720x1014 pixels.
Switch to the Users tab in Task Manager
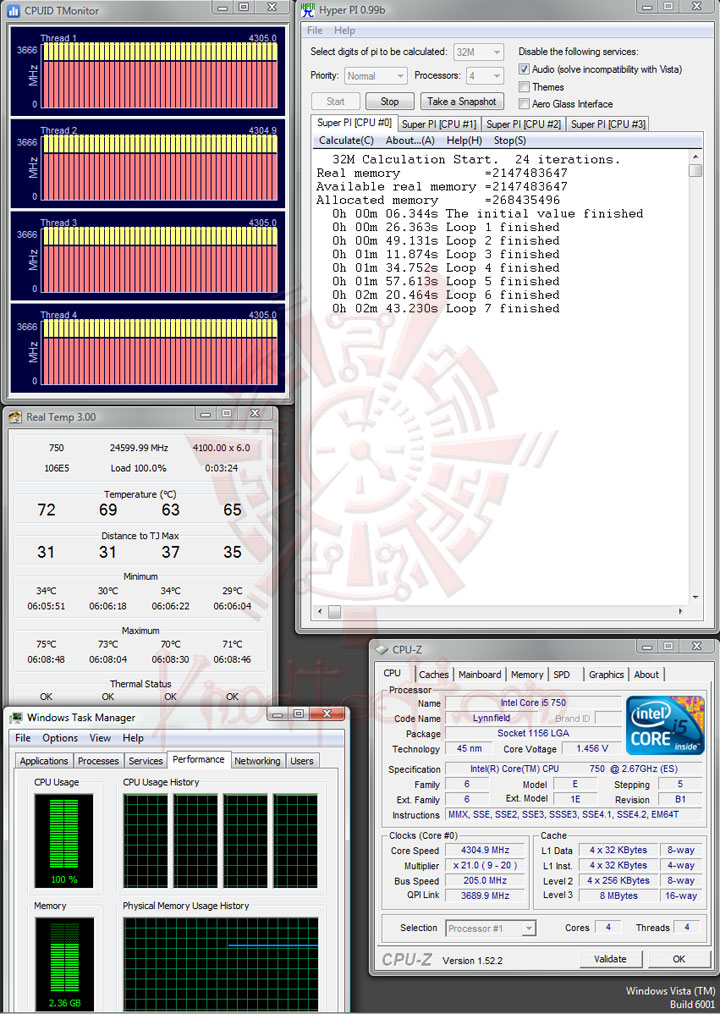[x=301, y=761]
